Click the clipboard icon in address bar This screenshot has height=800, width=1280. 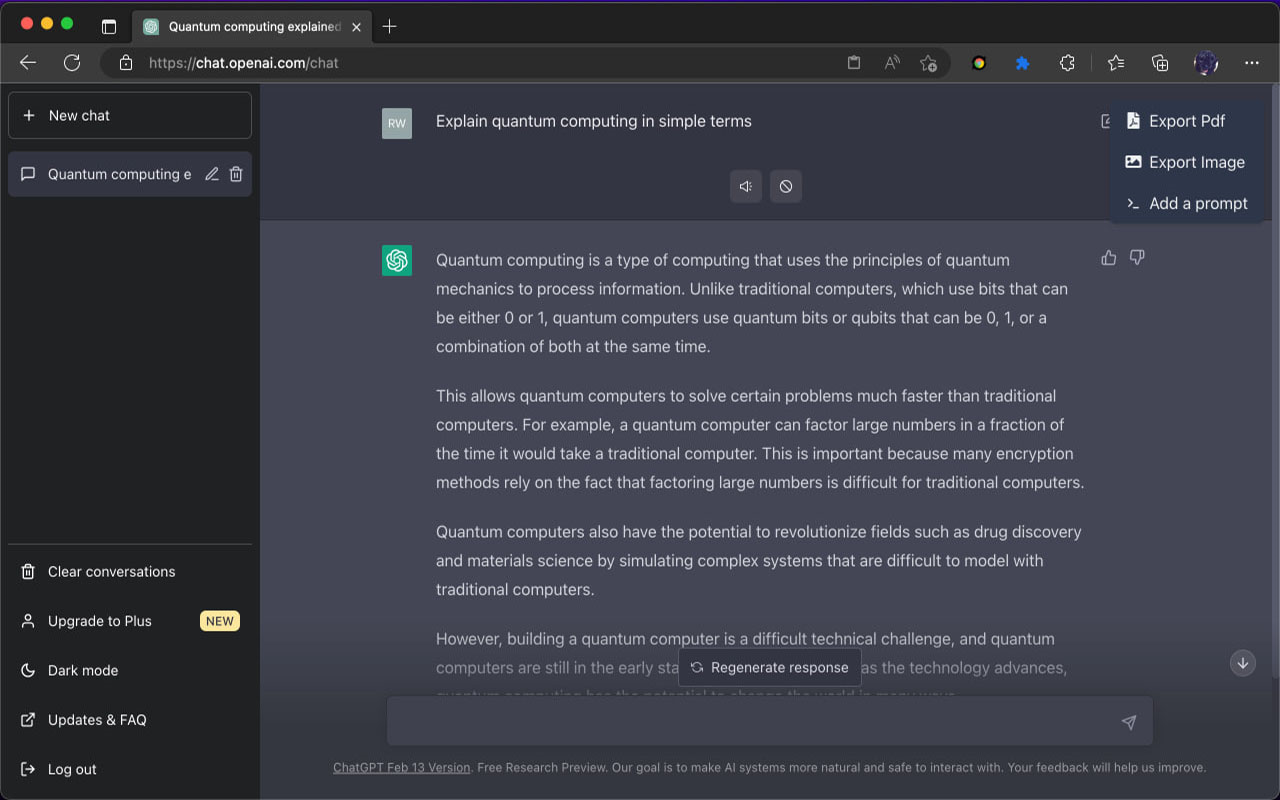click(854, 63)
